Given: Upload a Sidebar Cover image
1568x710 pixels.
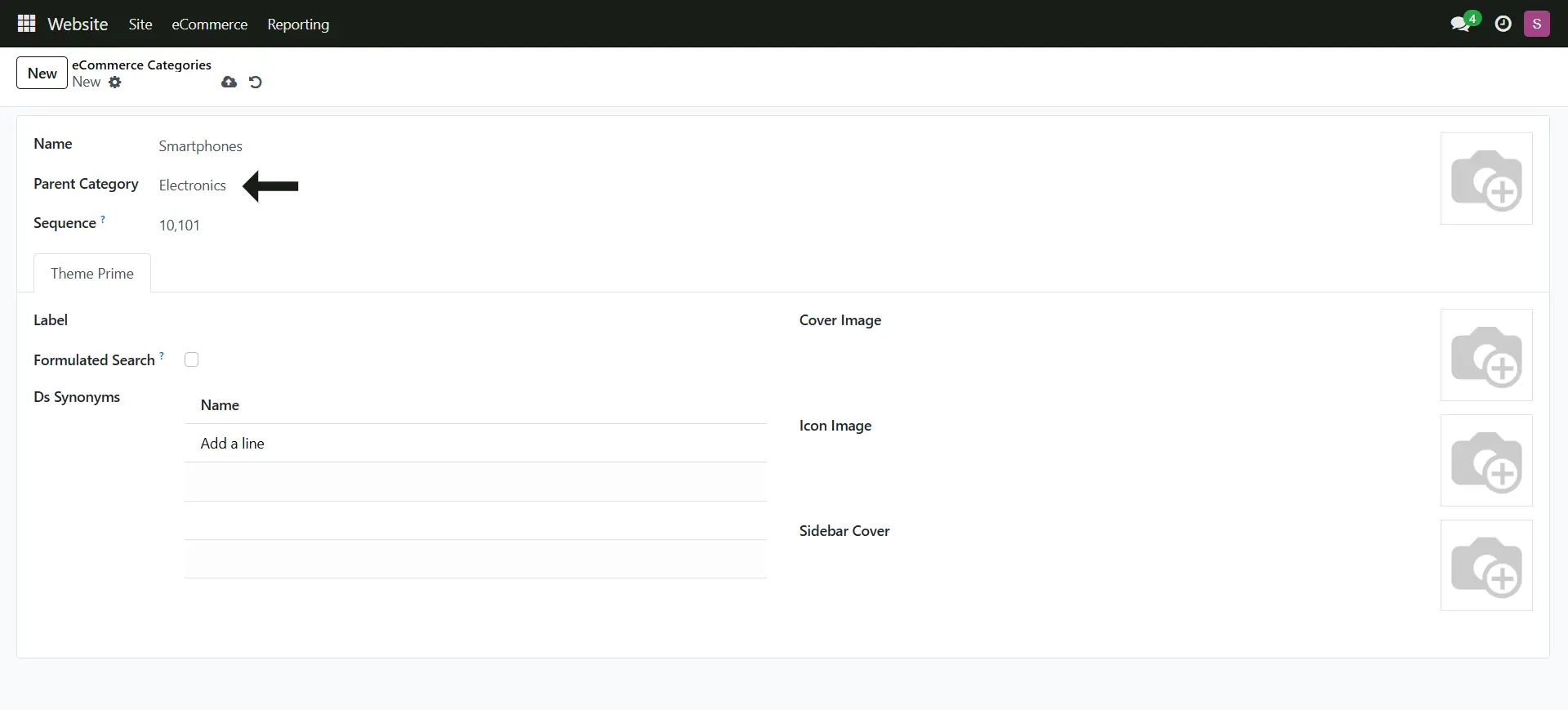Looking at the screenshot, I should pyautogui.click(x=1486, y=565).
